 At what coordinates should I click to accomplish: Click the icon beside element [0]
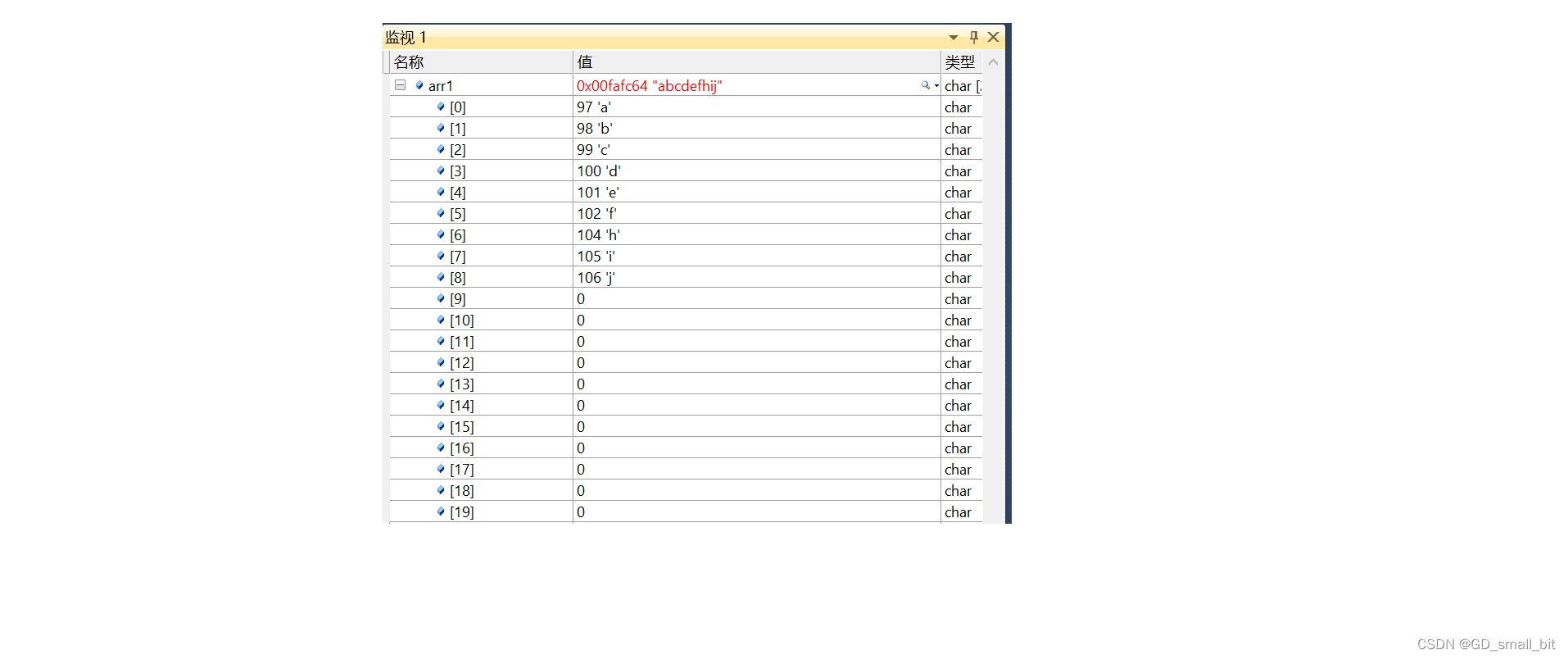click(441, 107)
